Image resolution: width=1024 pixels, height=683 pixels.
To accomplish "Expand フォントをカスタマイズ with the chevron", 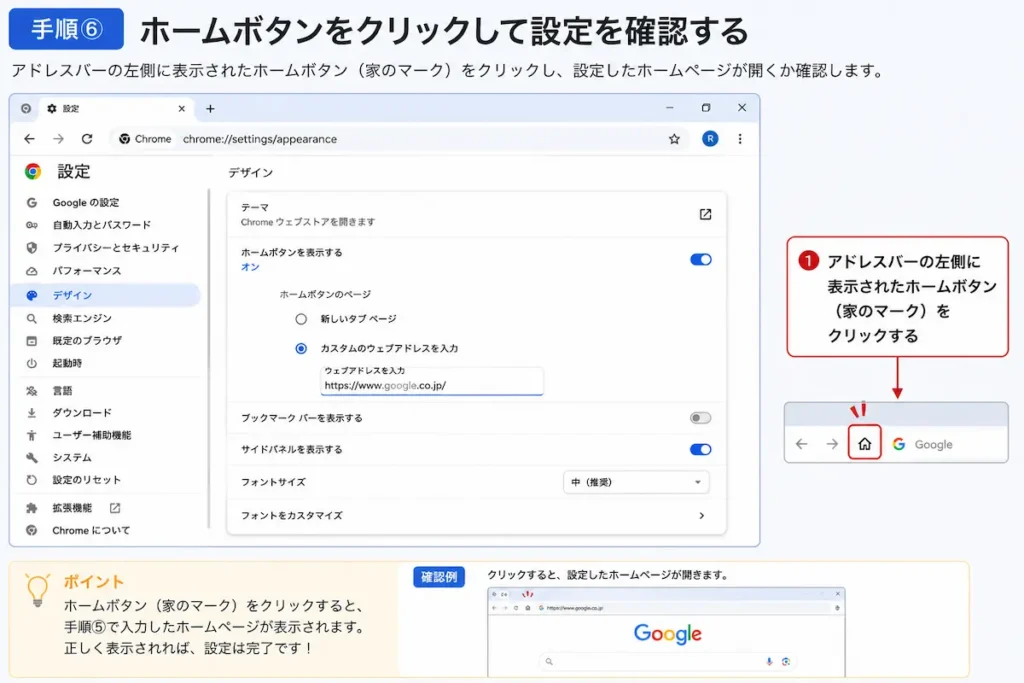I will (701, 516).
